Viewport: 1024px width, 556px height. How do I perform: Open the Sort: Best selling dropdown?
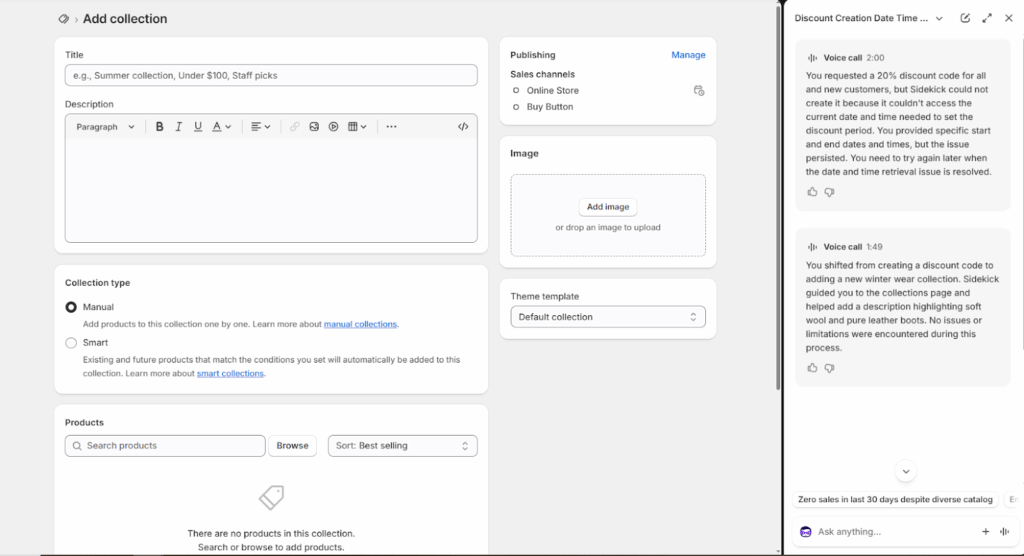pyautogui.click(x=402, y=446)
